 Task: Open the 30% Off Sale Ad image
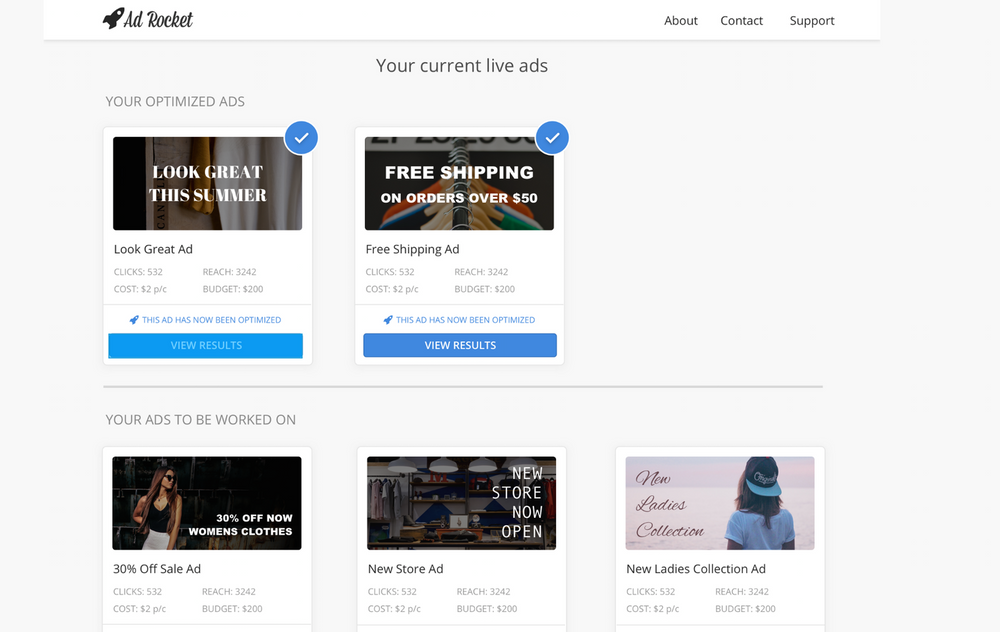tap(206, 502)
